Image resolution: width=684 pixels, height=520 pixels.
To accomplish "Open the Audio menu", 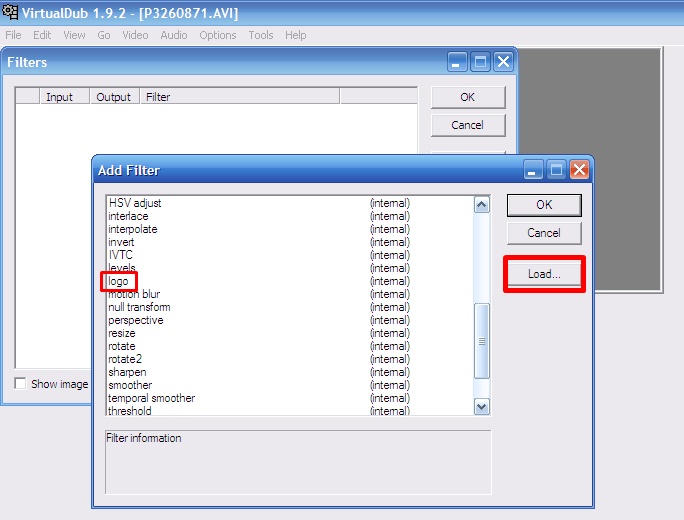I will tap(174, 35).
